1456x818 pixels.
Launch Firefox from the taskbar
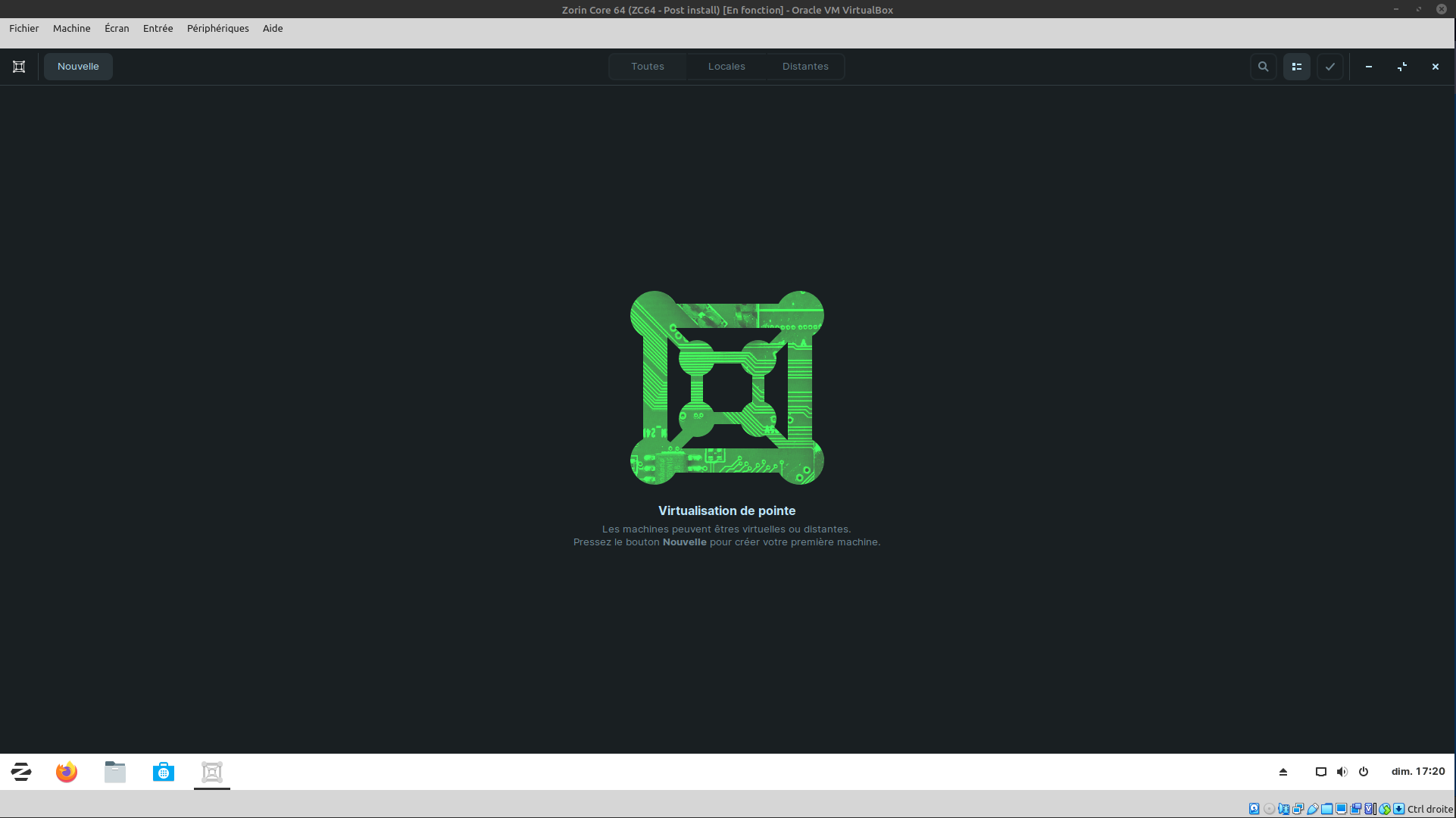coord(67,772)
